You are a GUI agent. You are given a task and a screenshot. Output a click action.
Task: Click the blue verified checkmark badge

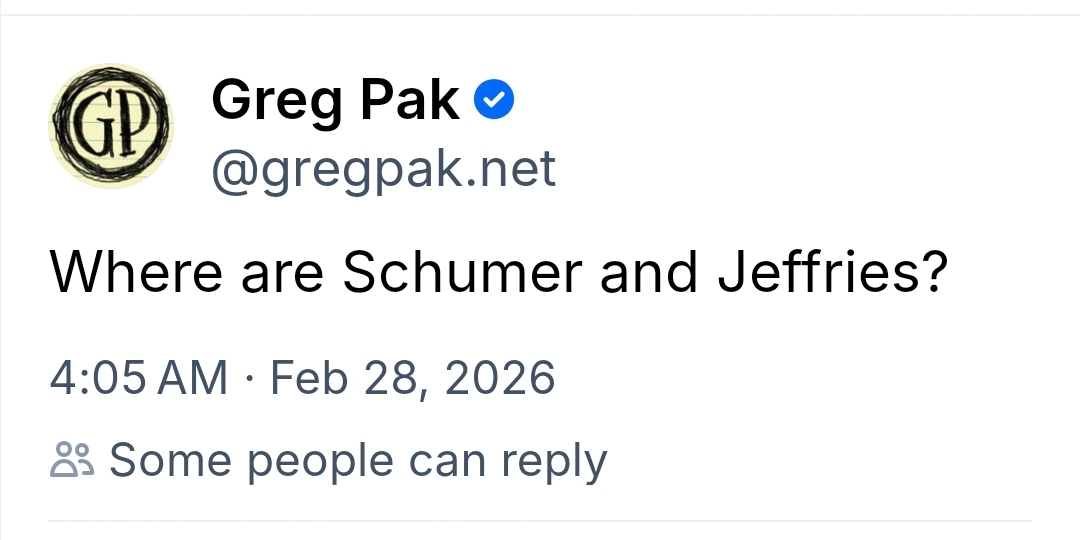tap(494, 100)
